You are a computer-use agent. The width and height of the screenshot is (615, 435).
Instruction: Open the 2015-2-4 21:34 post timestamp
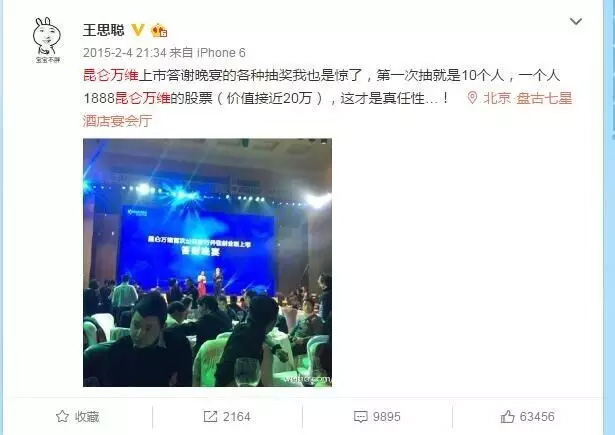click(125, 53)
